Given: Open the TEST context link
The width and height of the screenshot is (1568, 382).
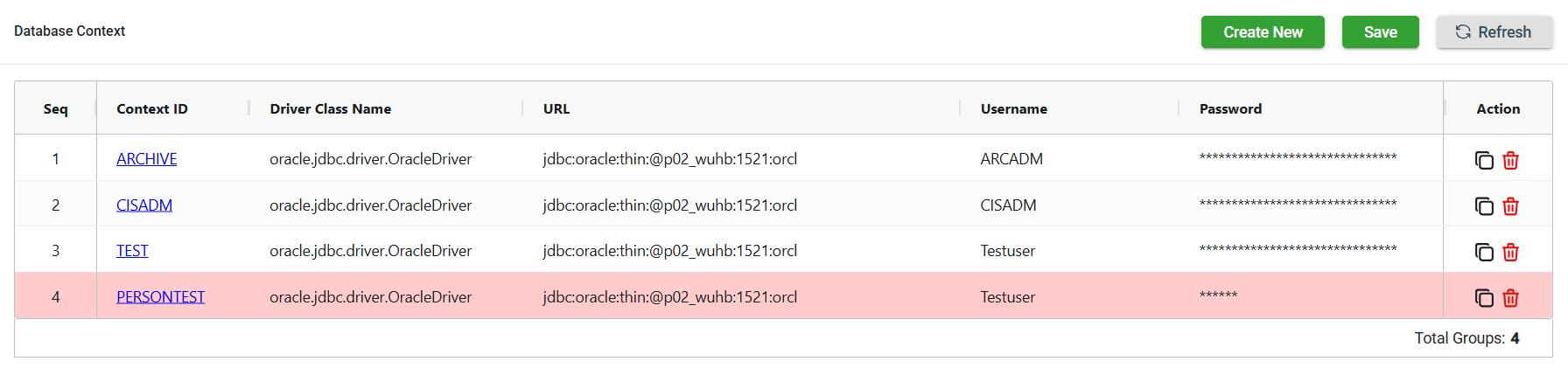Looking at the screenshot, I should point(132,251).
